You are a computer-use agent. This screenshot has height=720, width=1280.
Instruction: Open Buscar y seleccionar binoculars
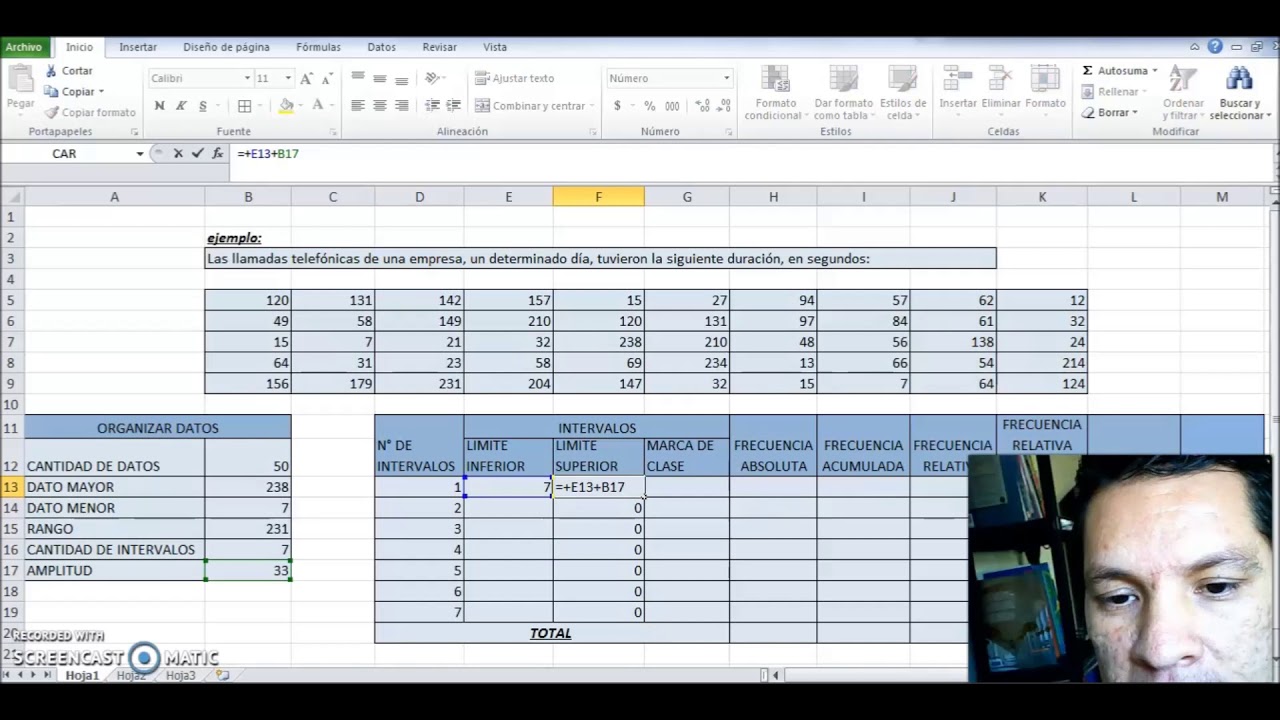[x=1239, y=93]
